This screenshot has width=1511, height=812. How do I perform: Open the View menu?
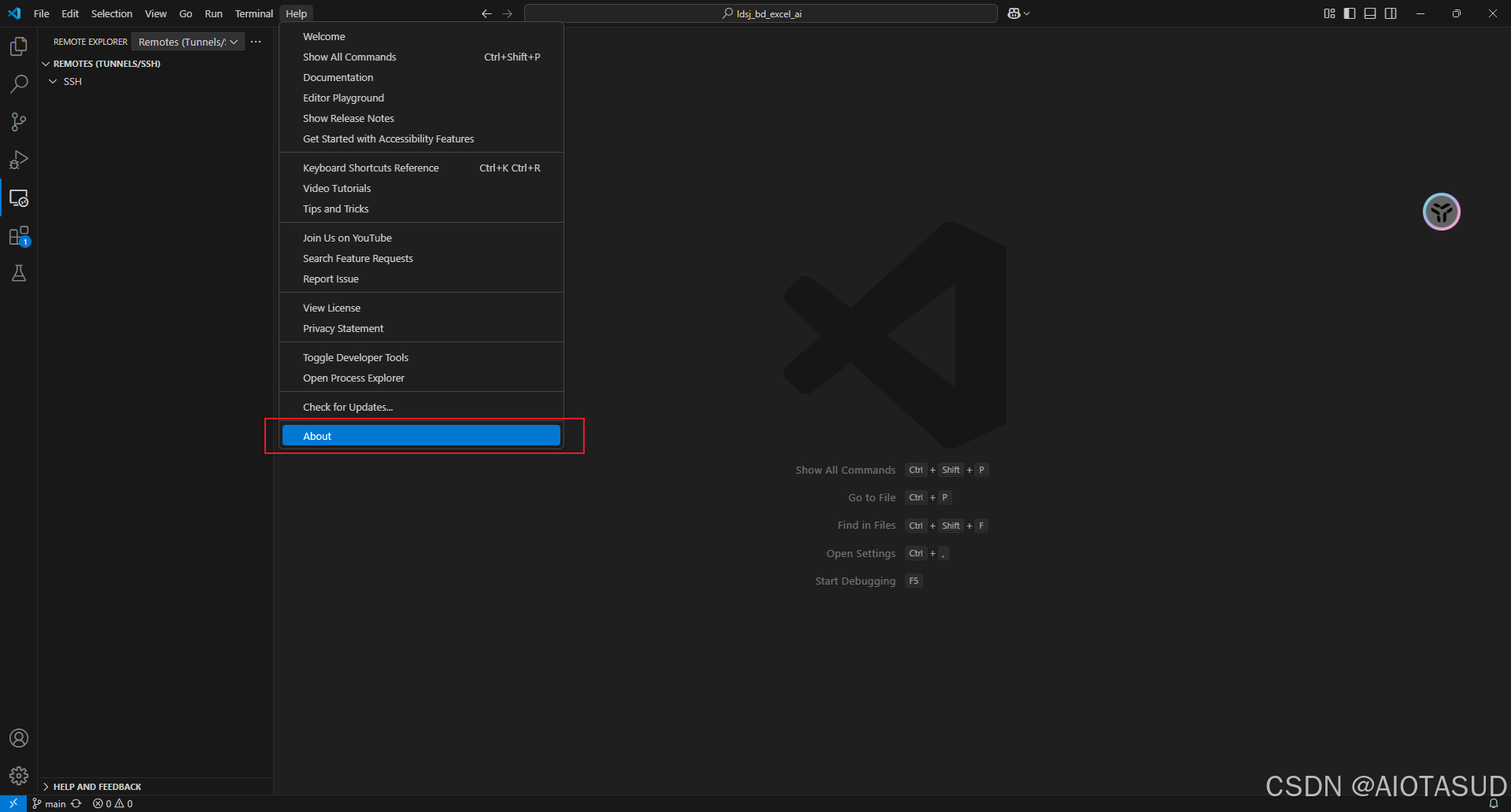click(x=156, y=13)
